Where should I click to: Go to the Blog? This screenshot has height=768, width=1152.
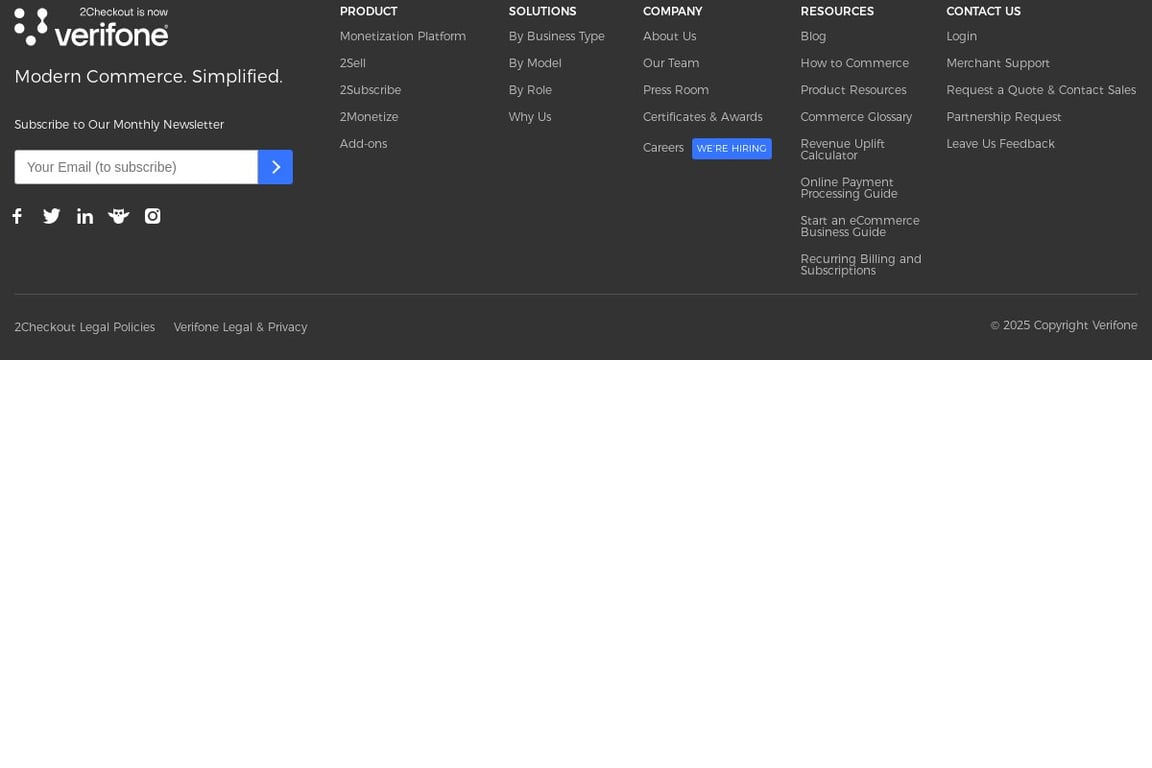pyautogui.click(x=813, y=36)
